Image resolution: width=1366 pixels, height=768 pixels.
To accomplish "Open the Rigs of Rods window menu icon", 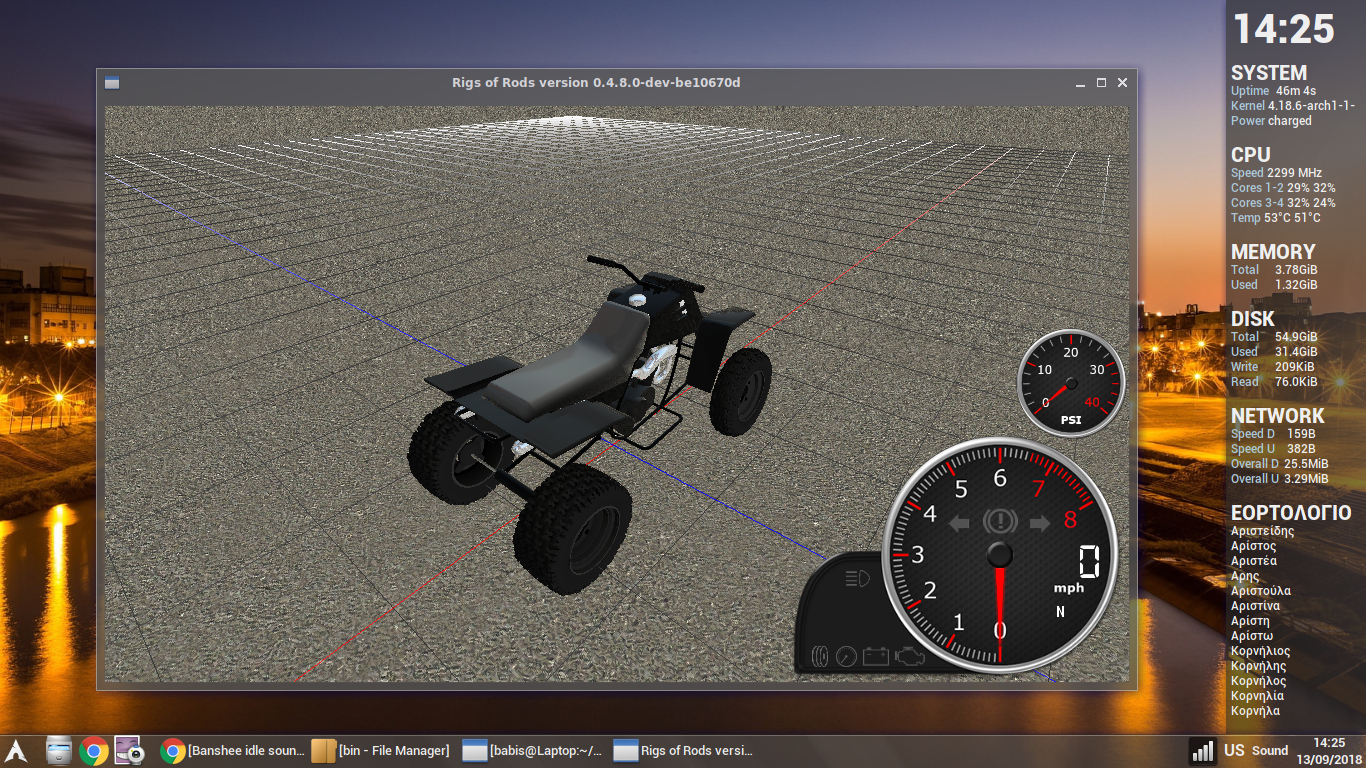I will (112, 83).
